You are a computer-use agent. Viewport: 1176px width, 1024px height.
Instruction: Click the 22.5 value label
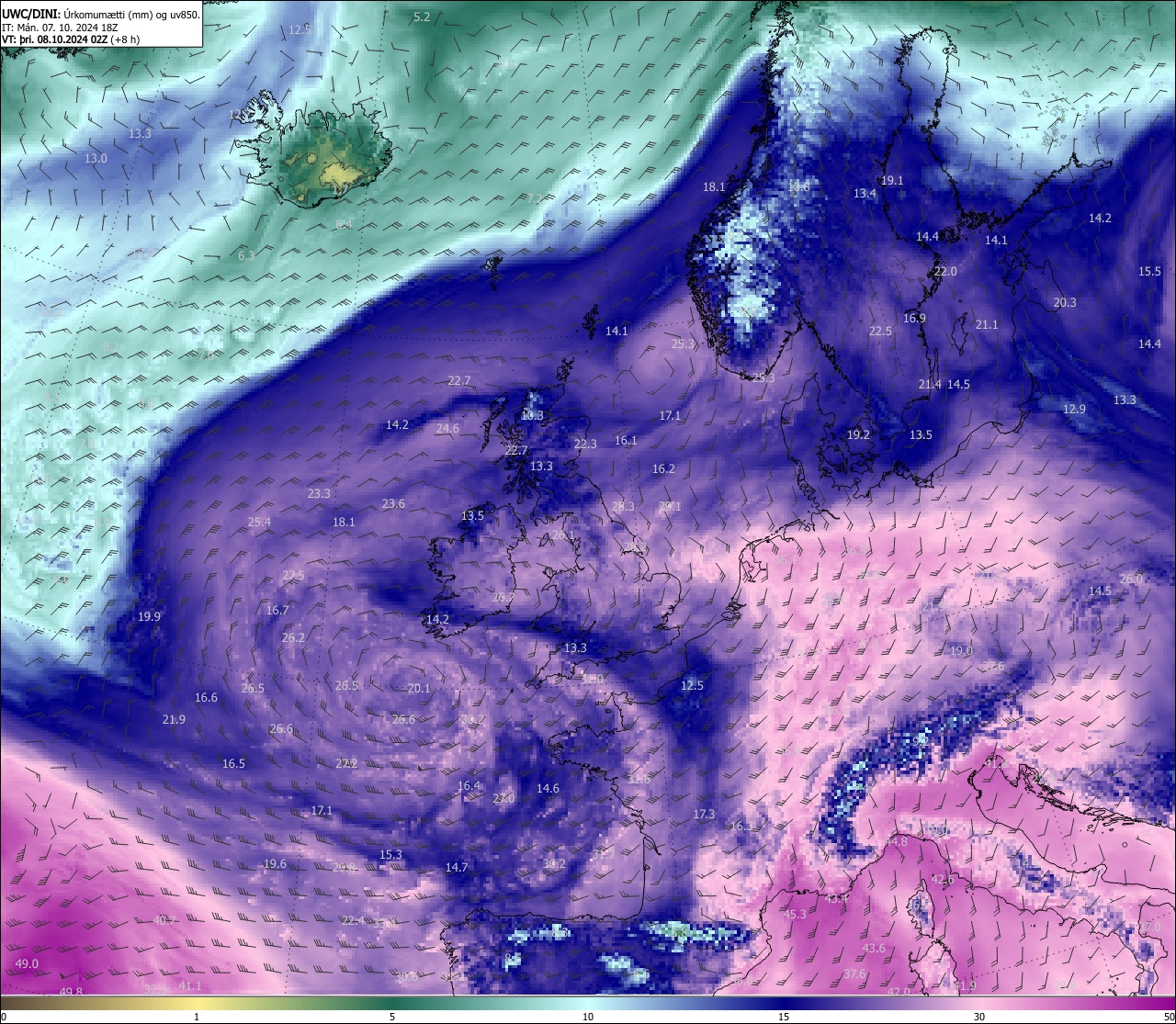(880, 331)
